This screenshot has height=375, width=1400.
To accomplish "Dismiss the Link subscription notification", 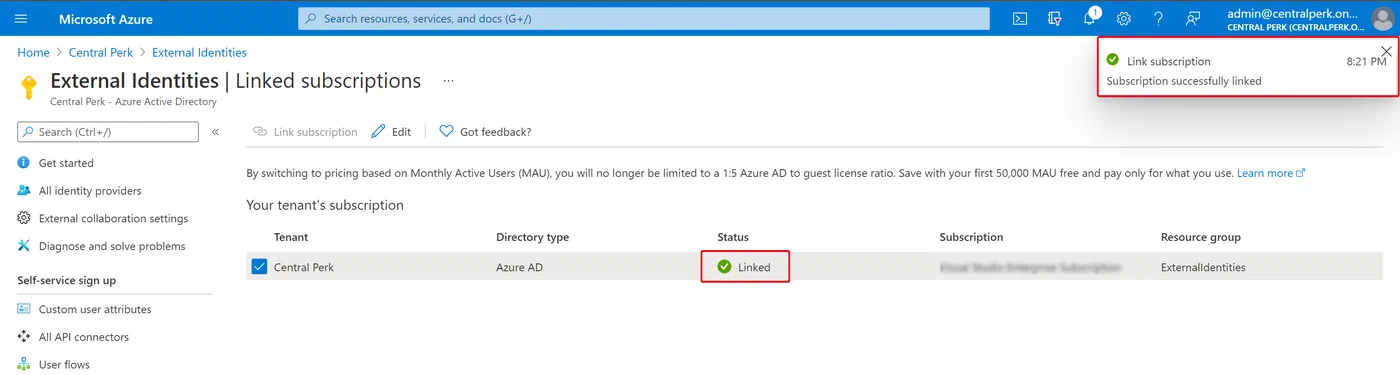I will 1386,51.
